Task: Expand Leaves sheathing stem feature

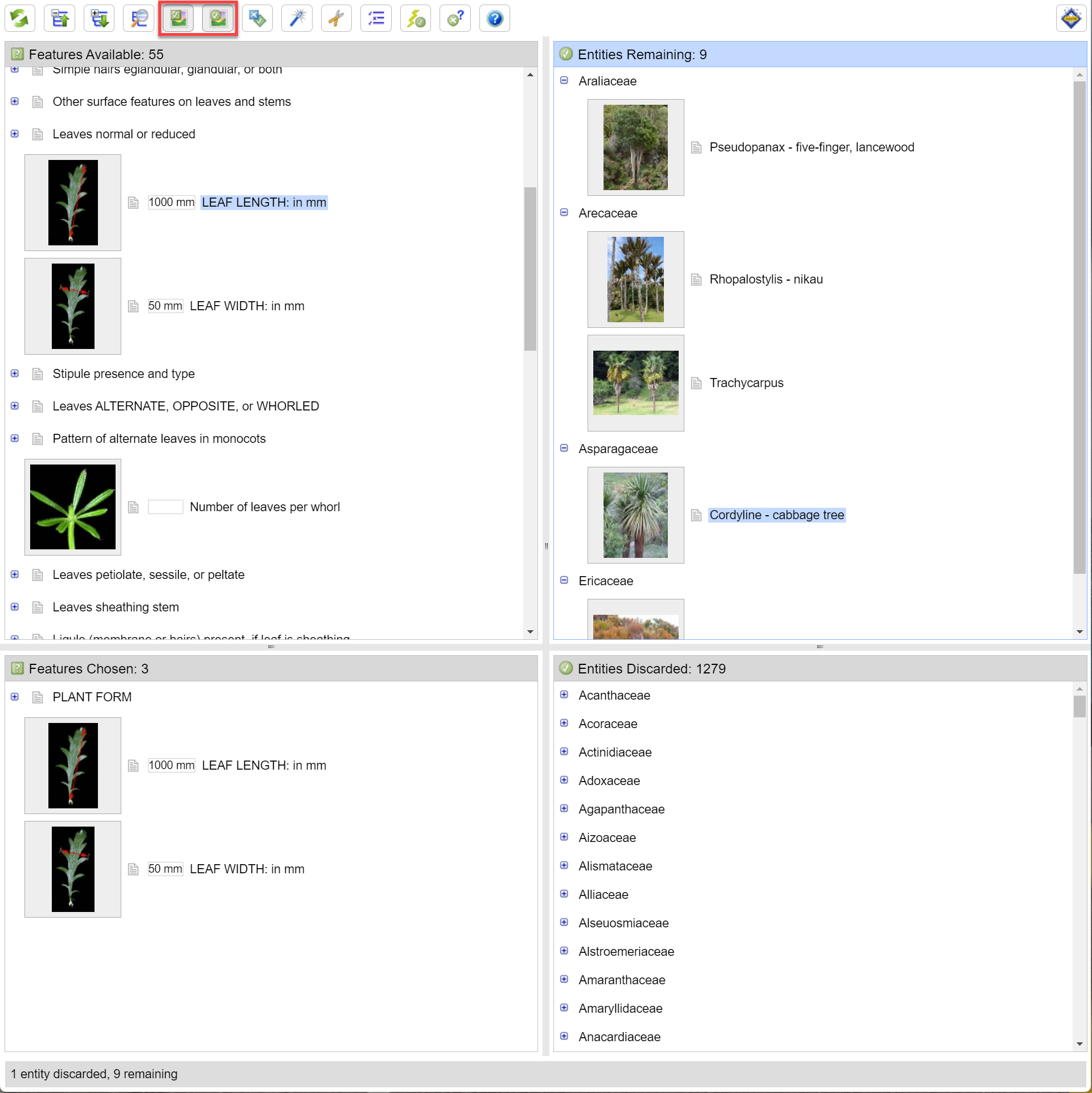Action: coord(15,607)
